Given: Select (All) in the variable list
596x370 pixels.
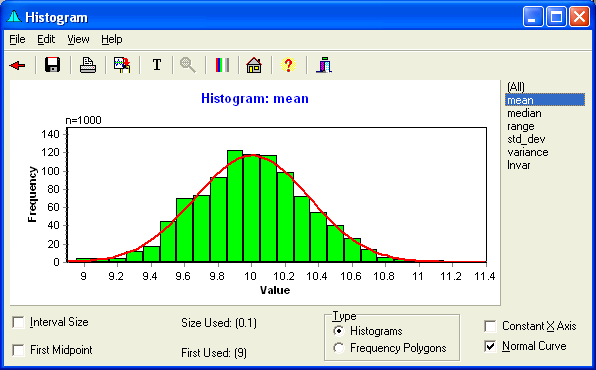Looking at the screenshot, I should pyautogui.click(x=516, y=87).
